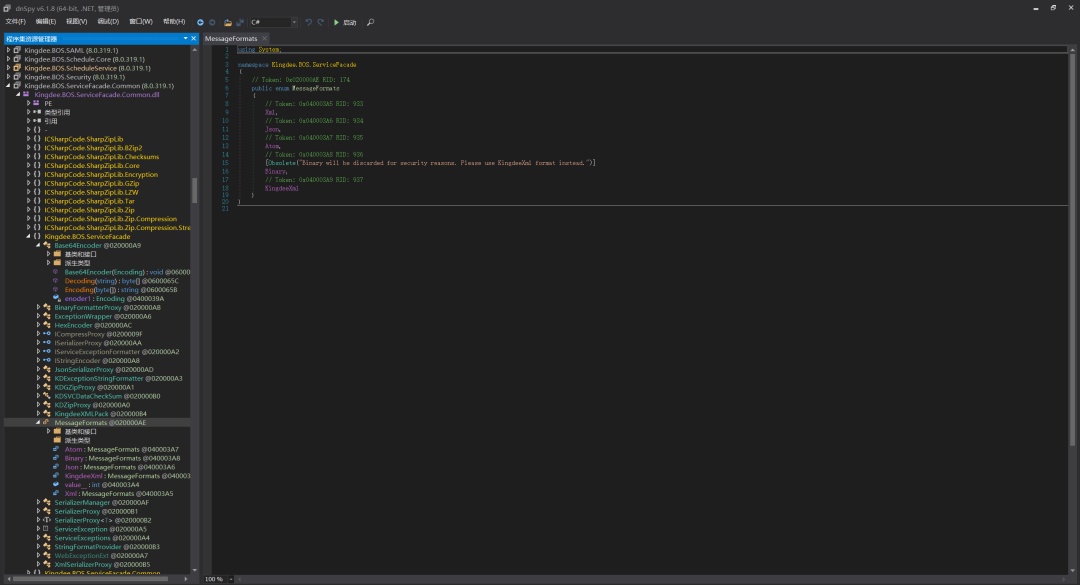The width and height of the screenshot is (1080, 585).
Task: Click the redo toolbar icon
Action: tap(321, 22)
